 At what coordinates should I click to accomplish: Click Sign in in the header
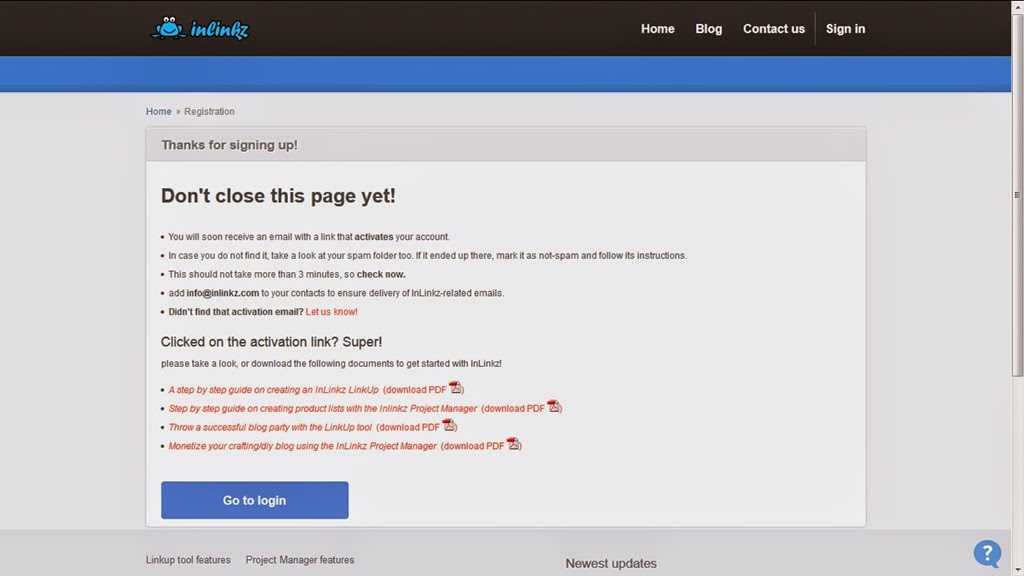click(845, 29)
